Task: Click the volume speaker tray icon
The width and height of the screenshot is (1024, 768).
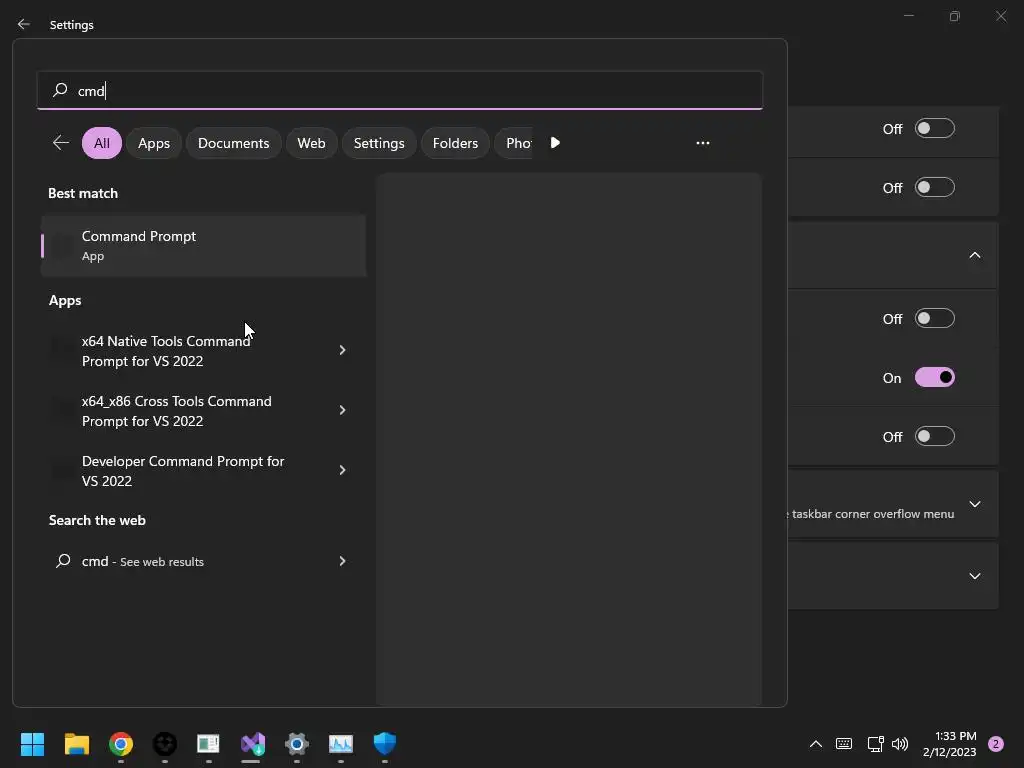Action: (900, 743)
